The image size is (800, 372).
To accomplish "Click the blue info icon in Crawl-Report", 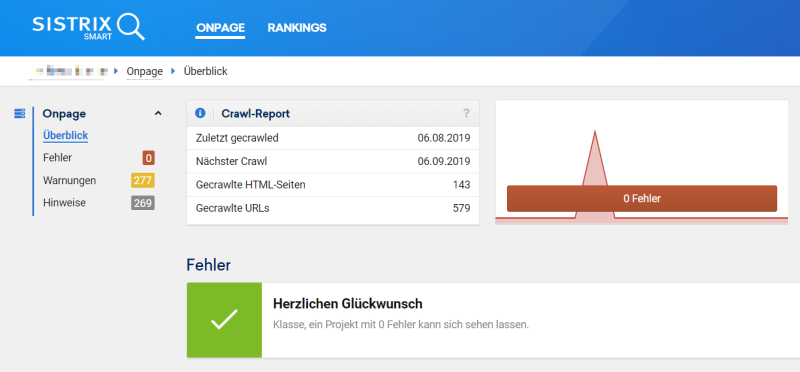I will coord(200,113).
